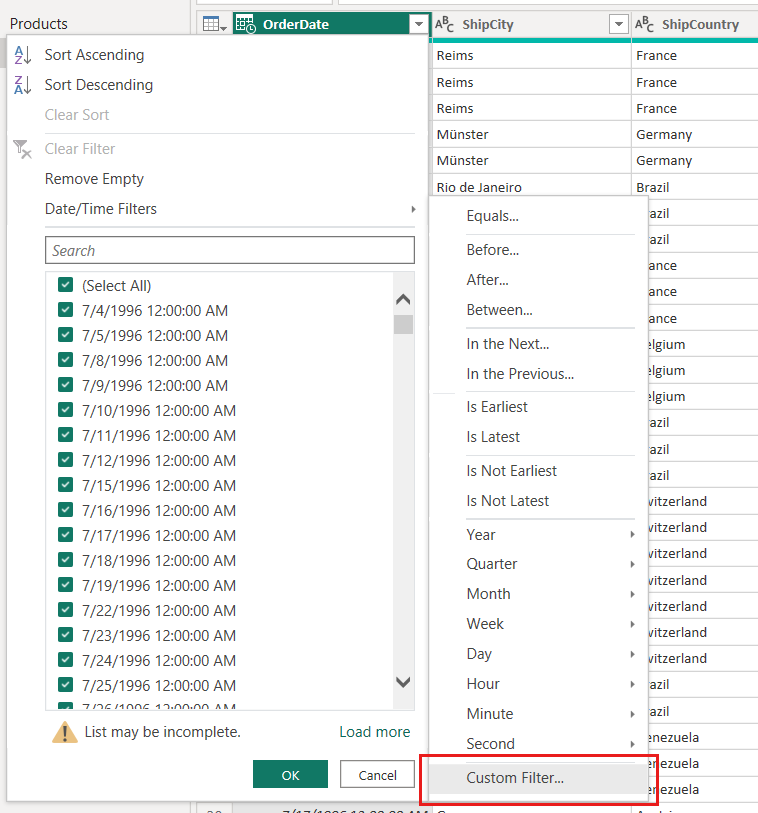Click the filter Search input field
The width and height of the screenshot is (758, 813).
pos(230,250)
